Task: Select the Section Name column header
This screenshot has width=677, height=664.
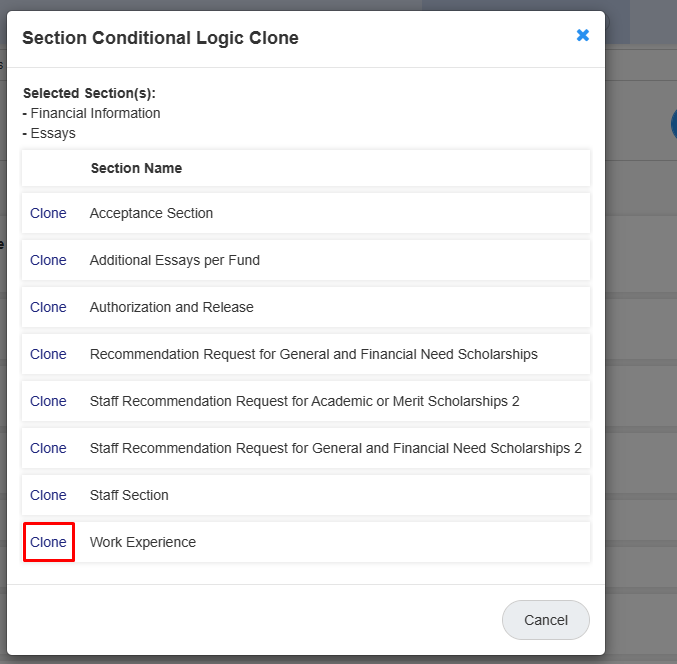Action: 136,168
